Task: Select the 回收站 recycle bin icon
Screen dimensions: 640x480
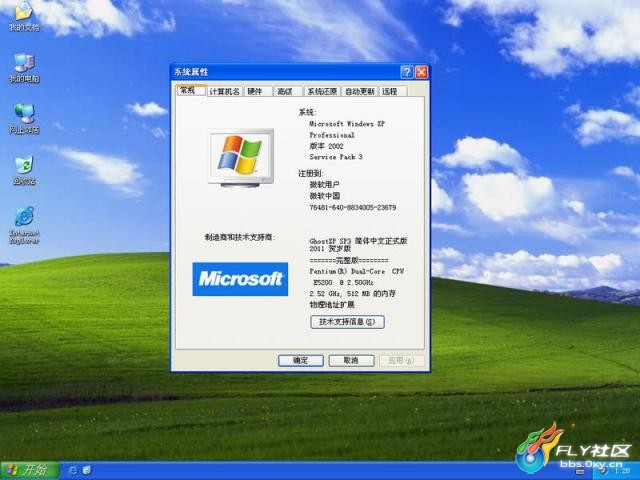Action: tap(24, 170)
